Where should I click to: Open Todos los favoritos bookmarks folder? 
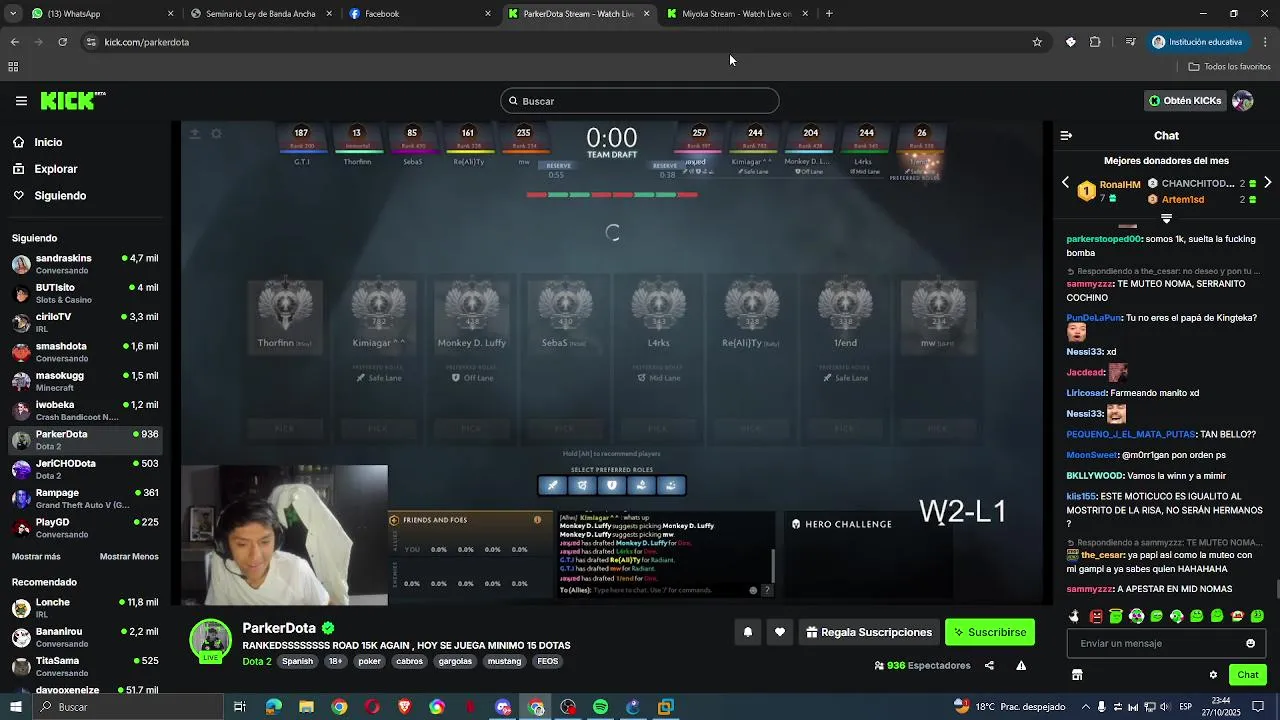pyautogui.click(x=1229, y=67)
